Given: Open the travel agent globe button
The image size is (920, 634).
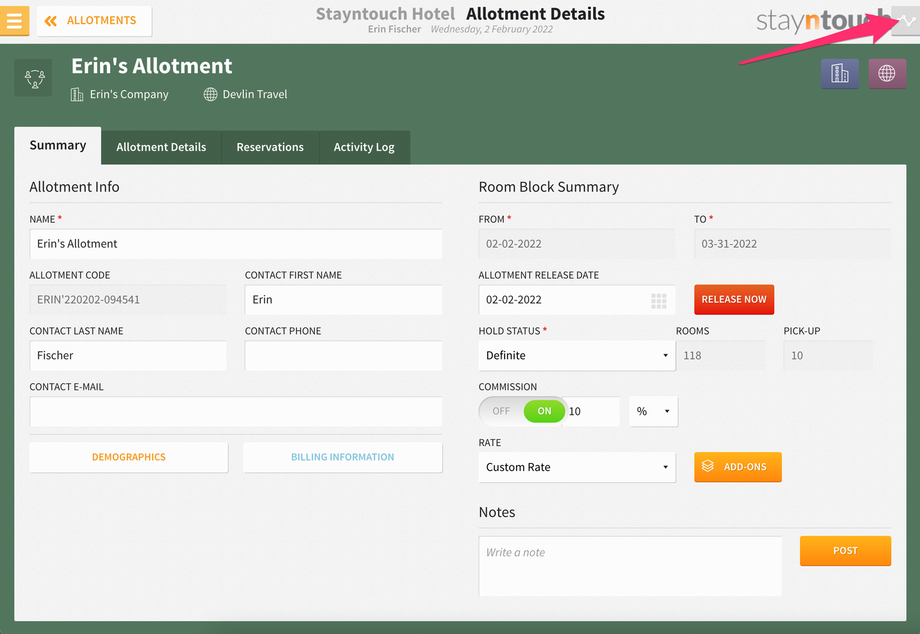Looking at the screenshot, I should (x=887, y=73).
